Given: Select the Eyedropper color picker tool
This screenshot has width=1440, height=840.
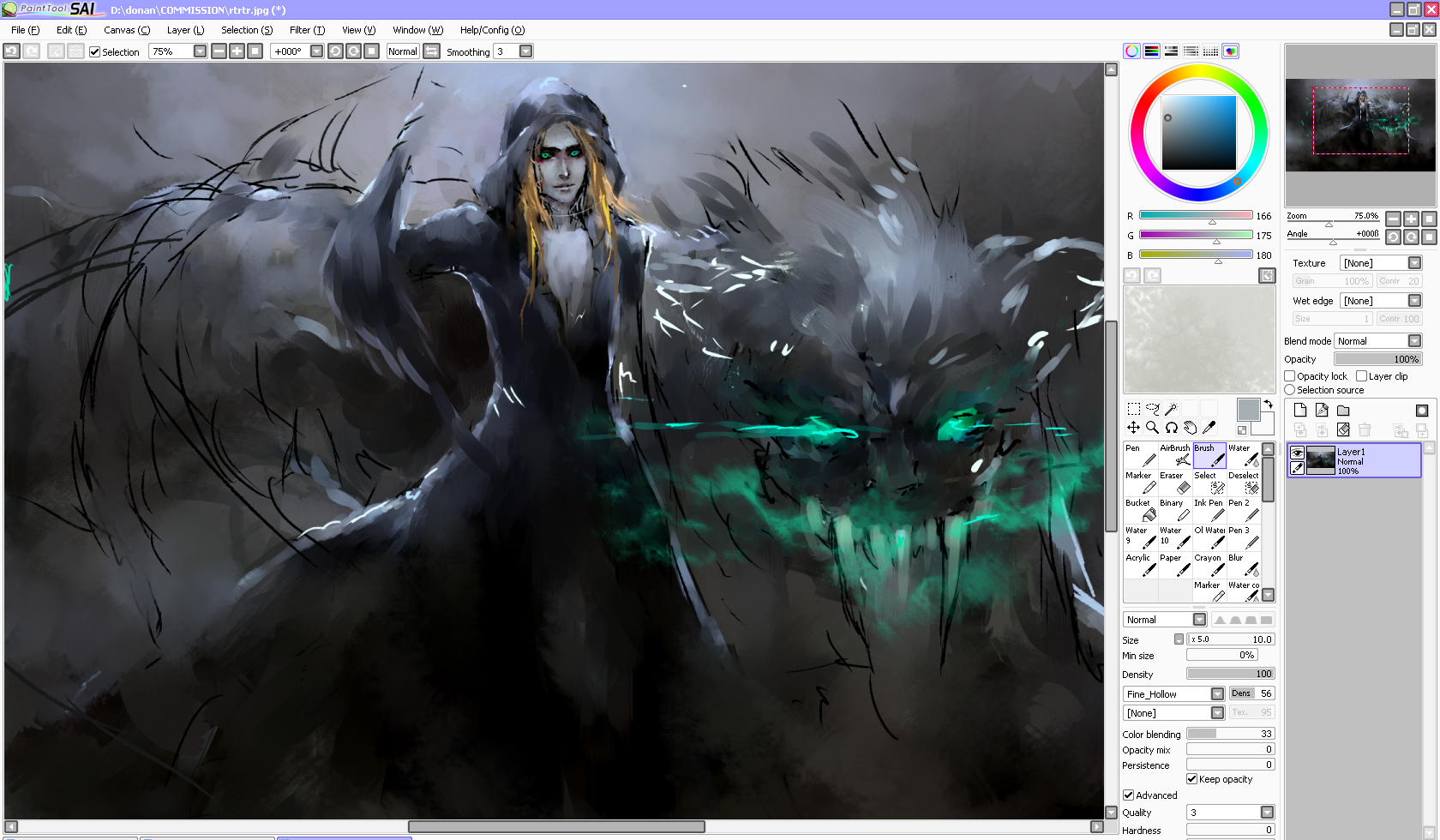Looking at the screenshot, I should (x=1209, y=428).
